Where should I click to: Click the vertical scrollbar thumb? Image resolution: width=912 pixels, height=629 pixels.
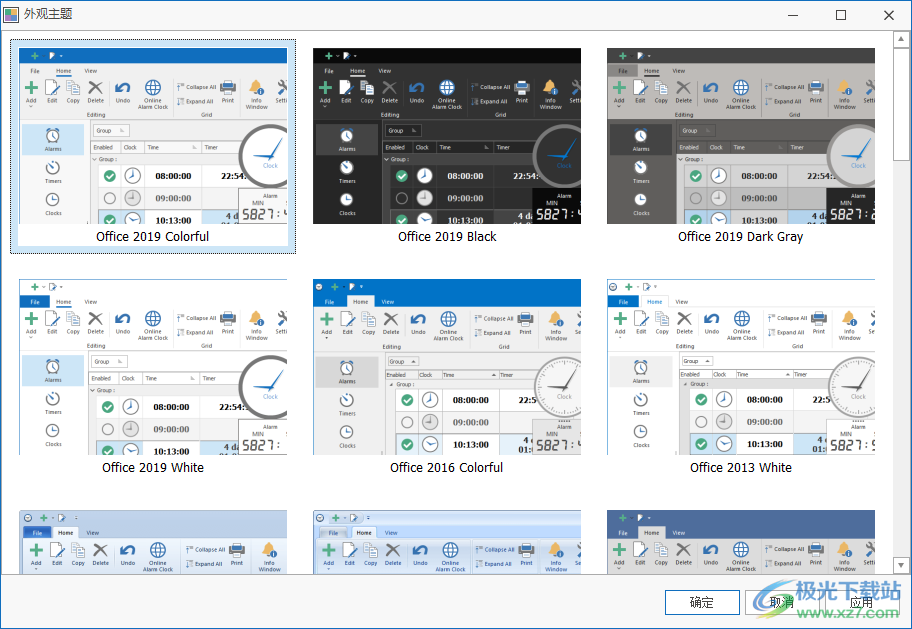901,104
